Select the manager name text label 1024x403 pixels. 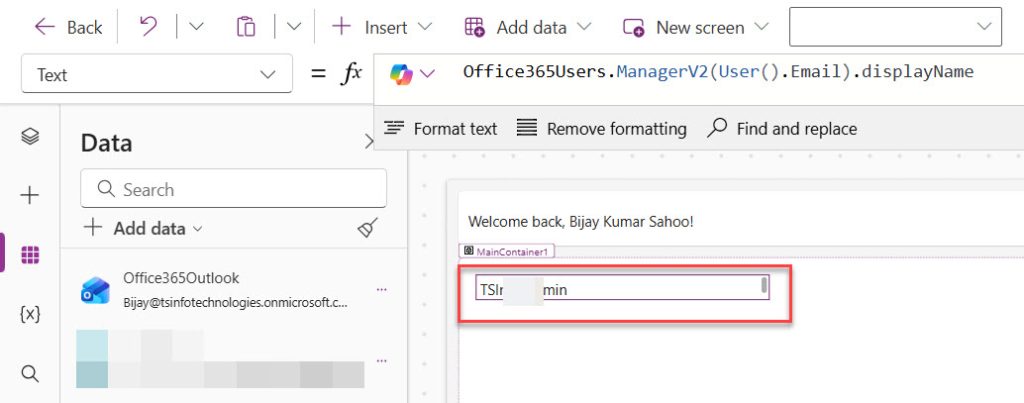click(622, 287)
